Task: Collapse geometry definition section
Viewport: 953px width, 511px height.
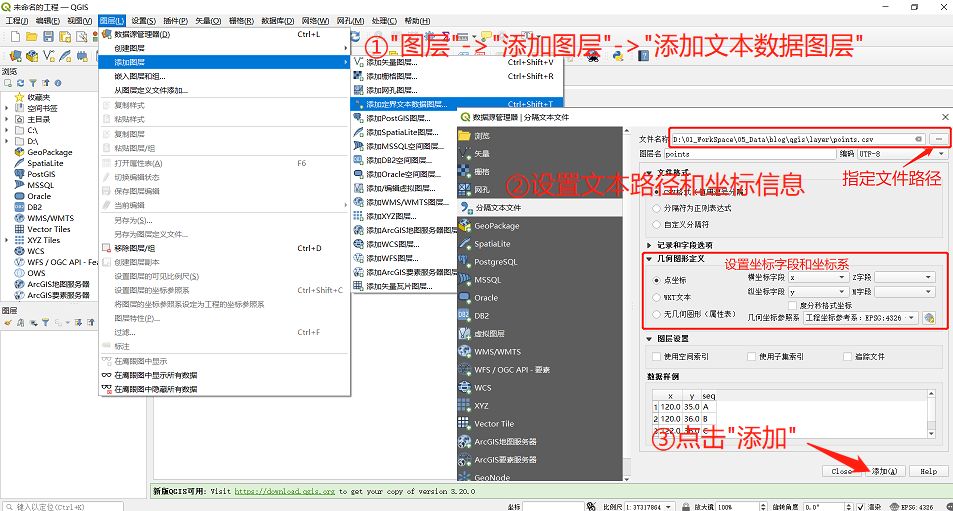Action: (x=649, y=259)
